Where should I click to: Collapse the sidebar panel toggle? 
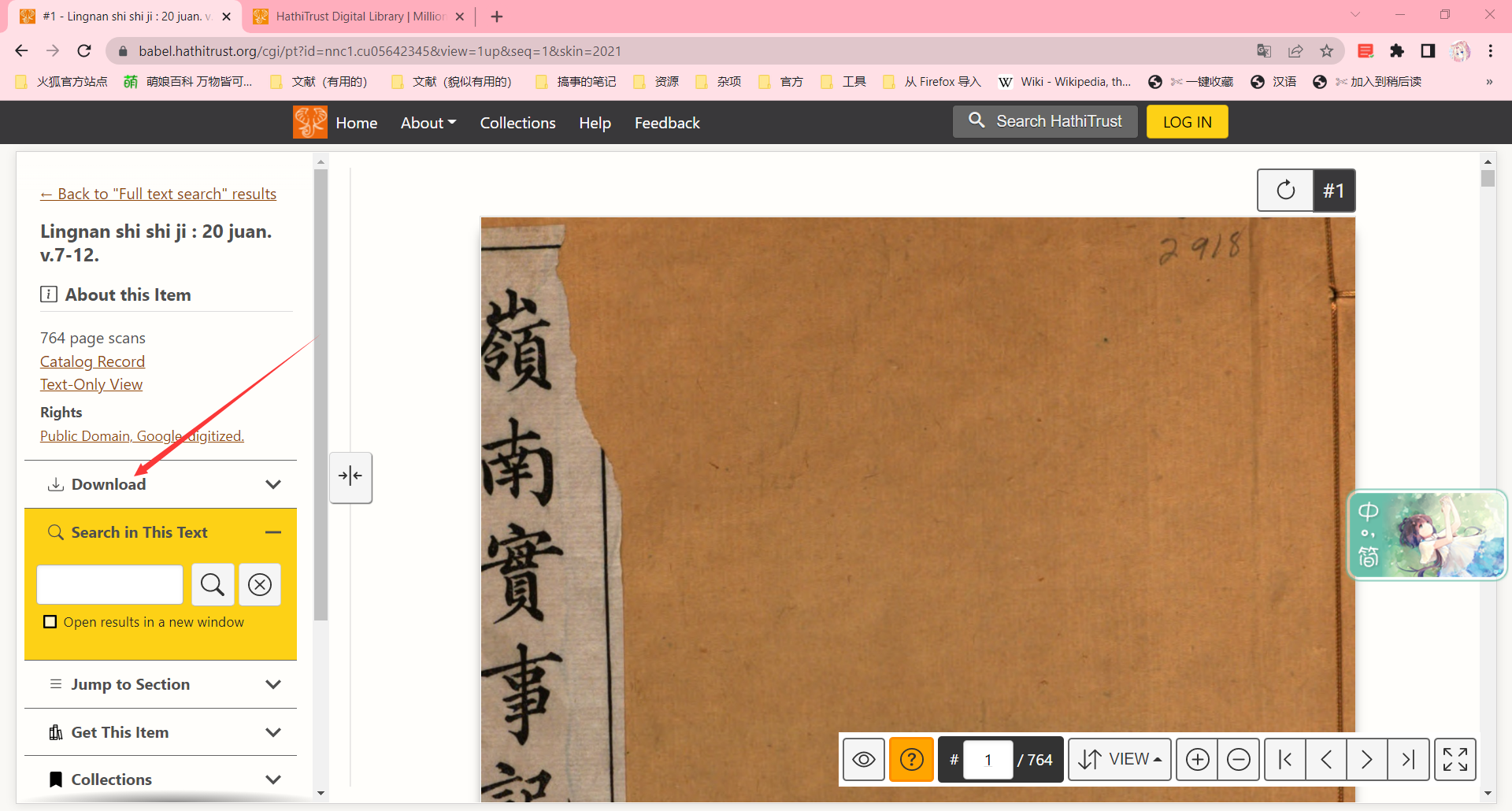point(350,476)
